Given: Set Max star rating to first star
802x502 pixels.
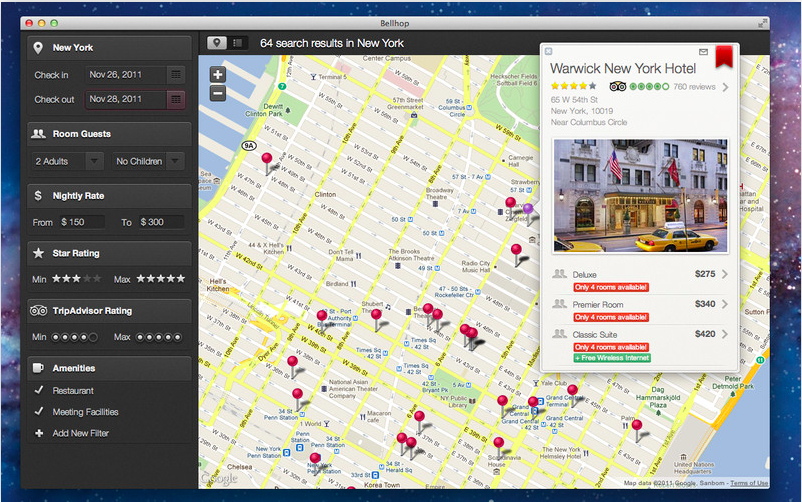Looking at the screenshot, I should [x=140, y=279].
